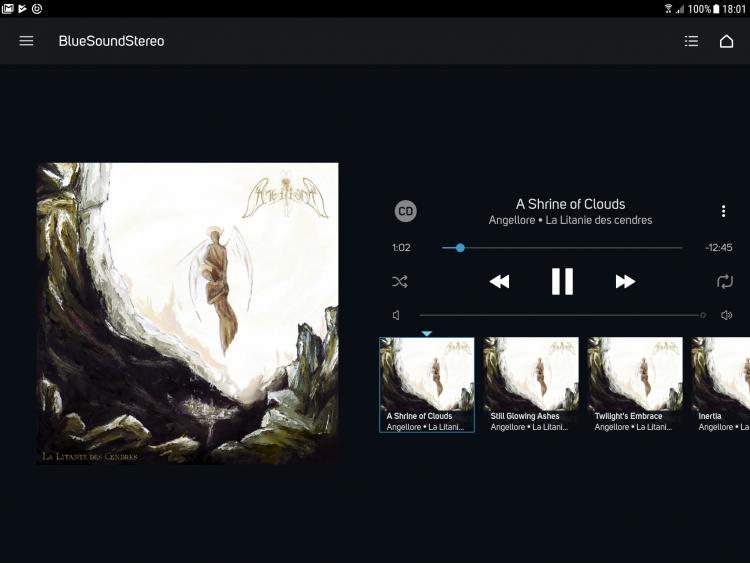This screenshot has width=750, height=563.
Task: Click the low-volume speaker icon
Action: (x=396, y=315)
